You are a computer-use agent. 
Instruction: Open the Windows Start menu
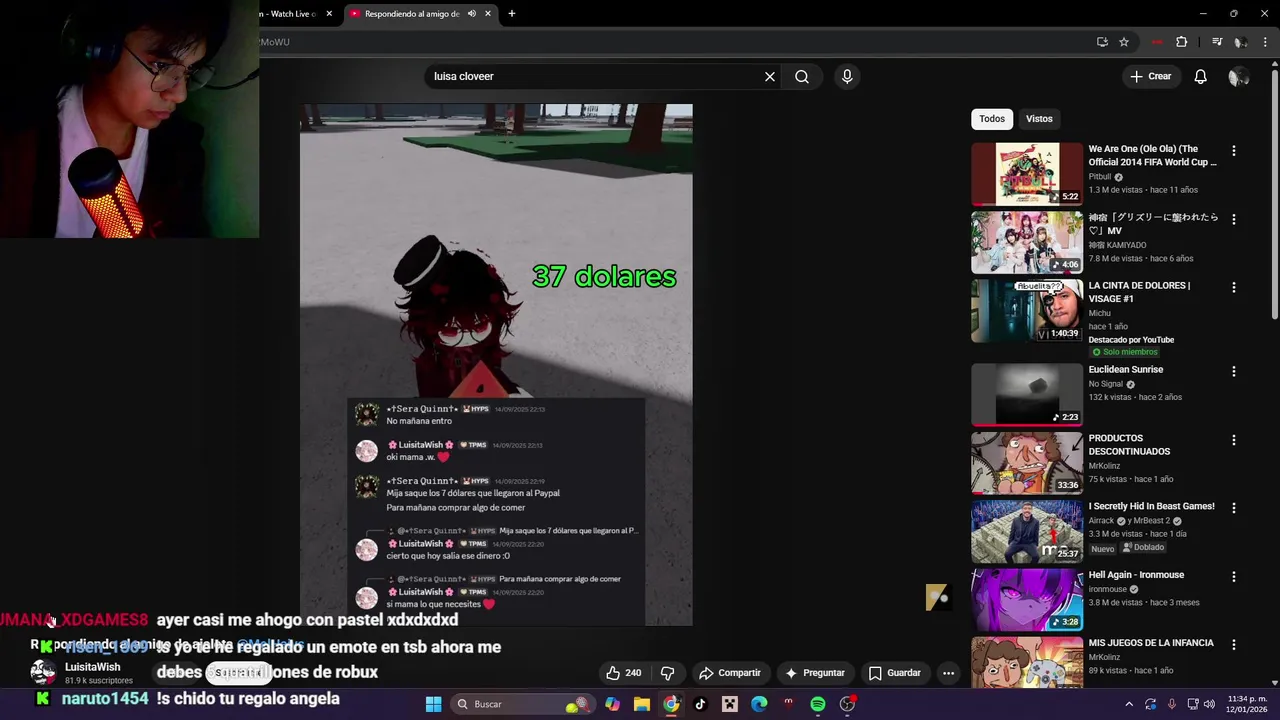click(433, 704)
